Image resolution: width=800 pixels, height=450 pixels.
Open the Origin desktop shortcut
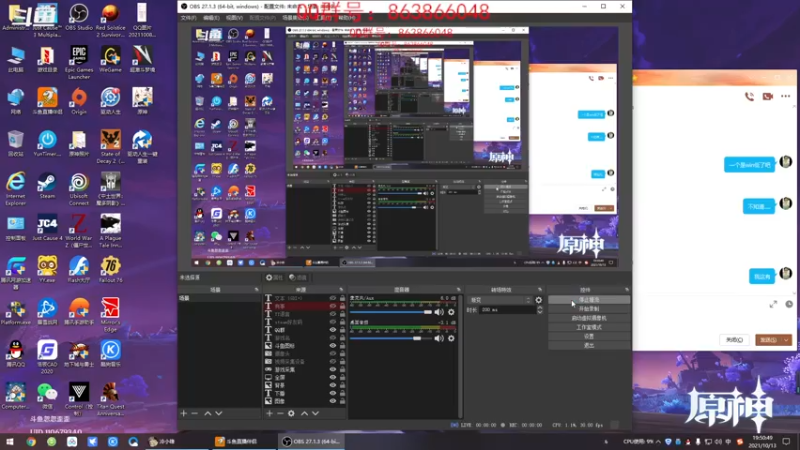coord(79,101)
